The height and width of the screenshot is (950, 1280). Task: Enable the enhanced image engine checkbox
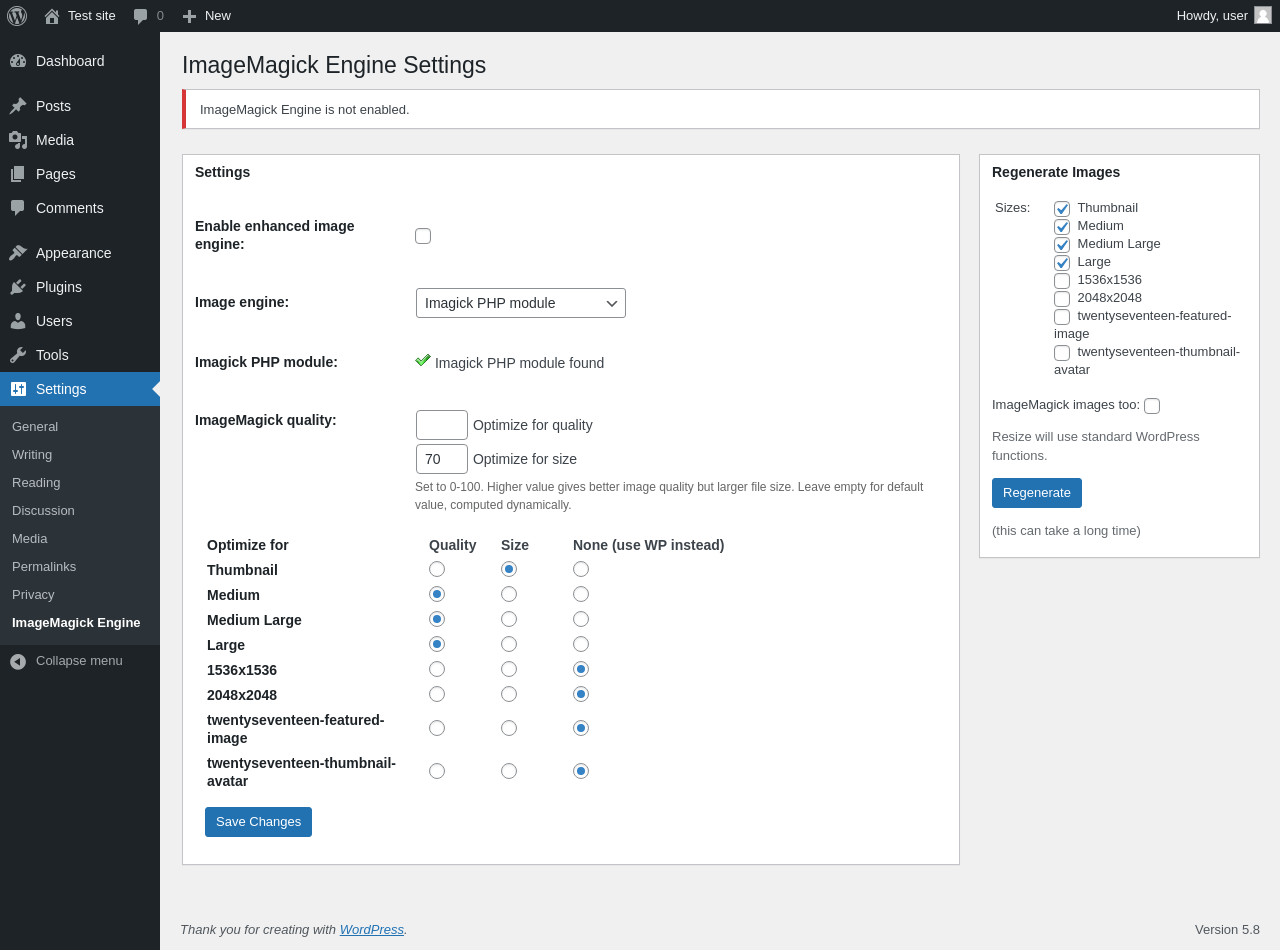pos(423,236)
